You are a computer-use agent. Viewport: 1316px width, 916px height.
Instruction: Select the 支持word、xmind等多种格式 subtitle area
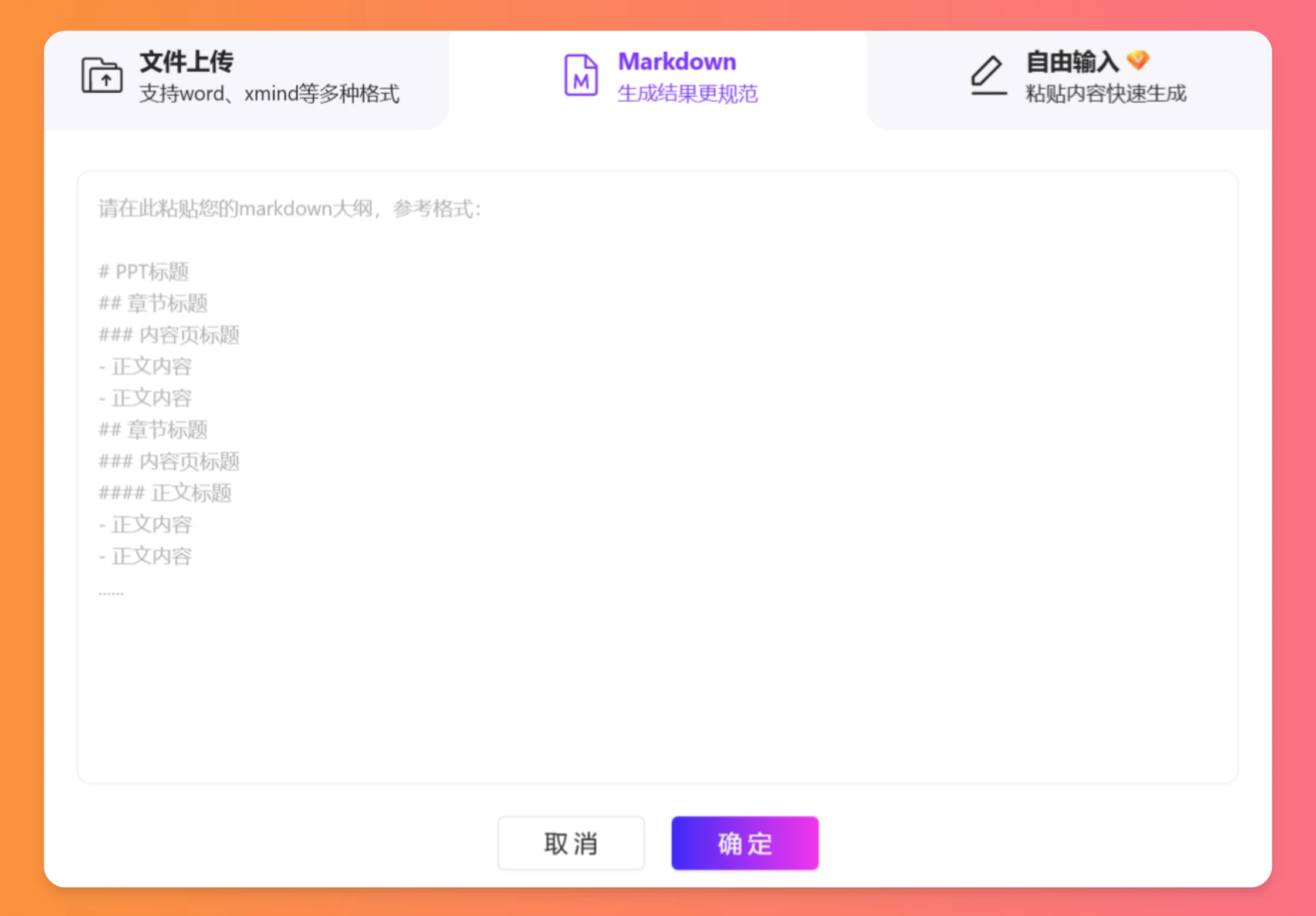pos(270,94)
